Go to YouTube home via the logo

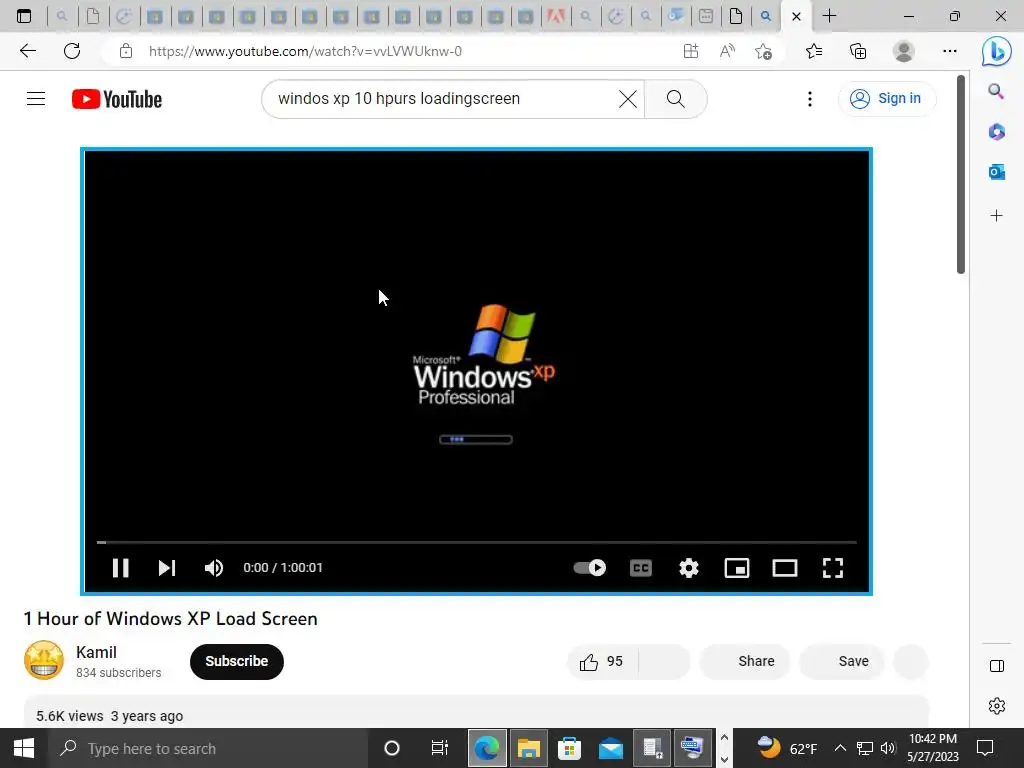click(x=117, y=99)
